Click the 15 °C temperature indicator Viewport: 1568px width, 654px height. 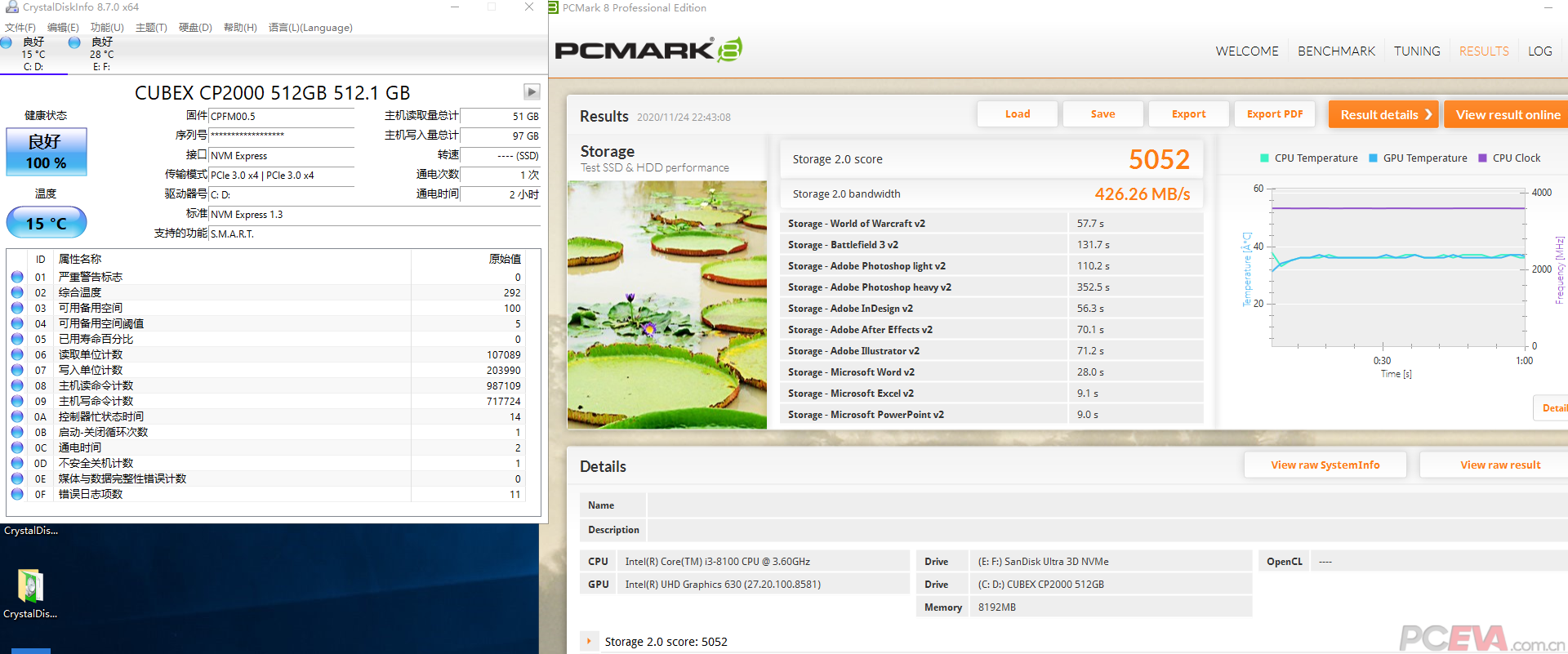[47, 223]
